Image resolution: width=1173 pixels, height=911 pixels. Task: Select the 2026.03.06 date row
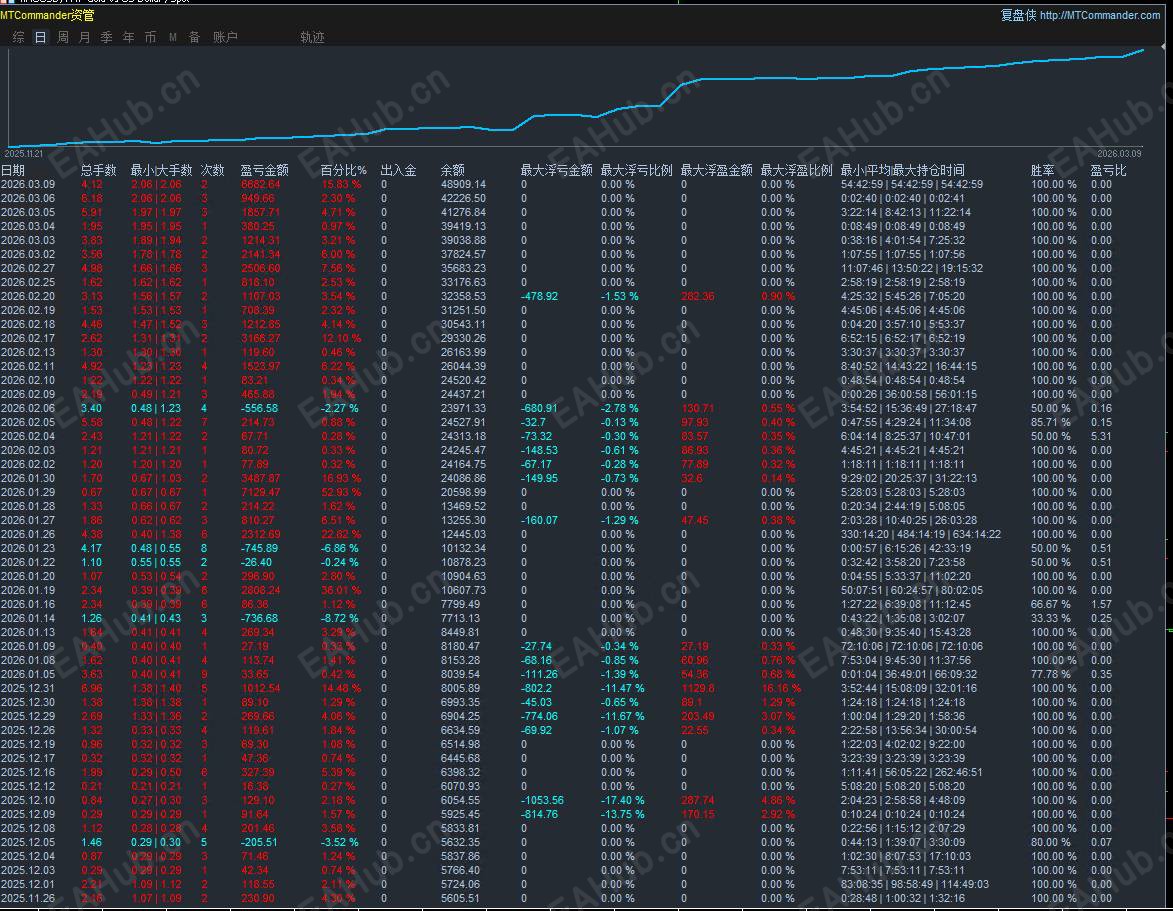(28, 198)
